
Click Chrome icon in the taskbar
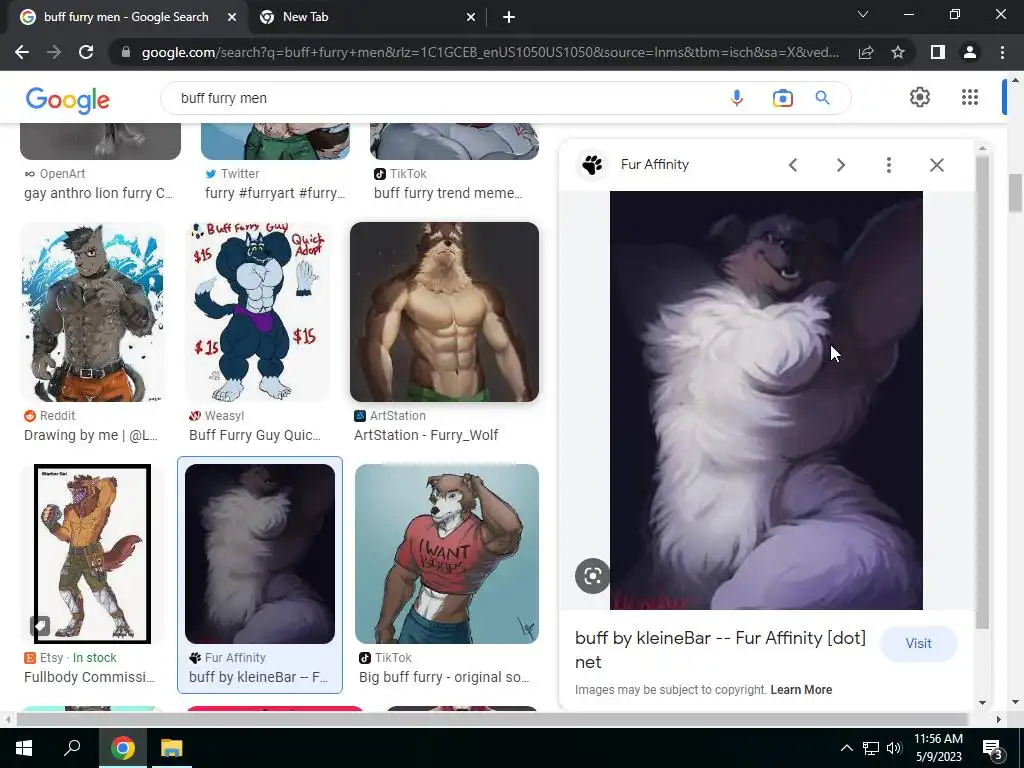tap(123, 748)
